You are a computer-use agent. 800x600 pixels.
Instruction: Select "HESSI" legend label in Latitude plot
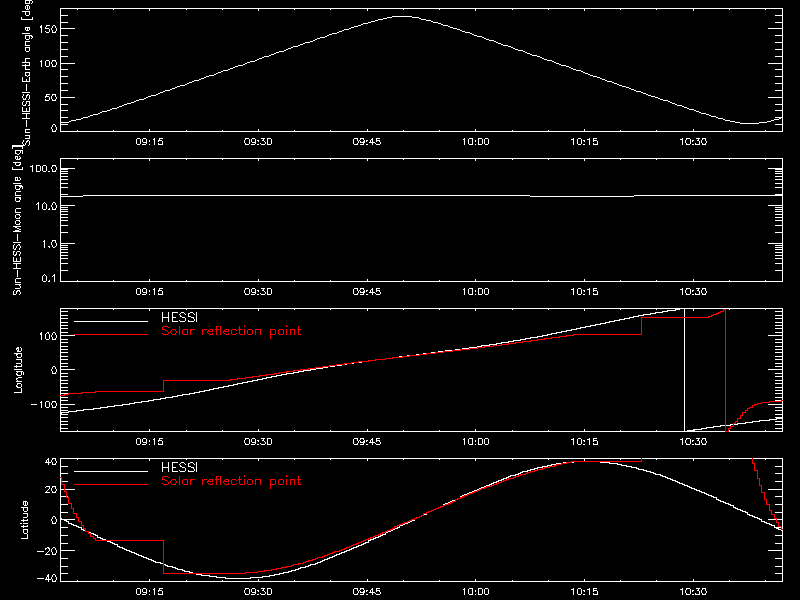(179, 467)
